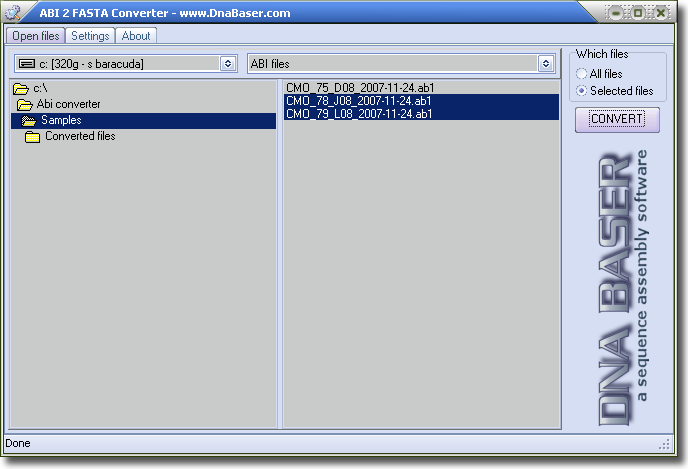Click the Abi converter folder icon
Image resolution: width=688 pixels, height=469 pixels.
tap(25, 104)
